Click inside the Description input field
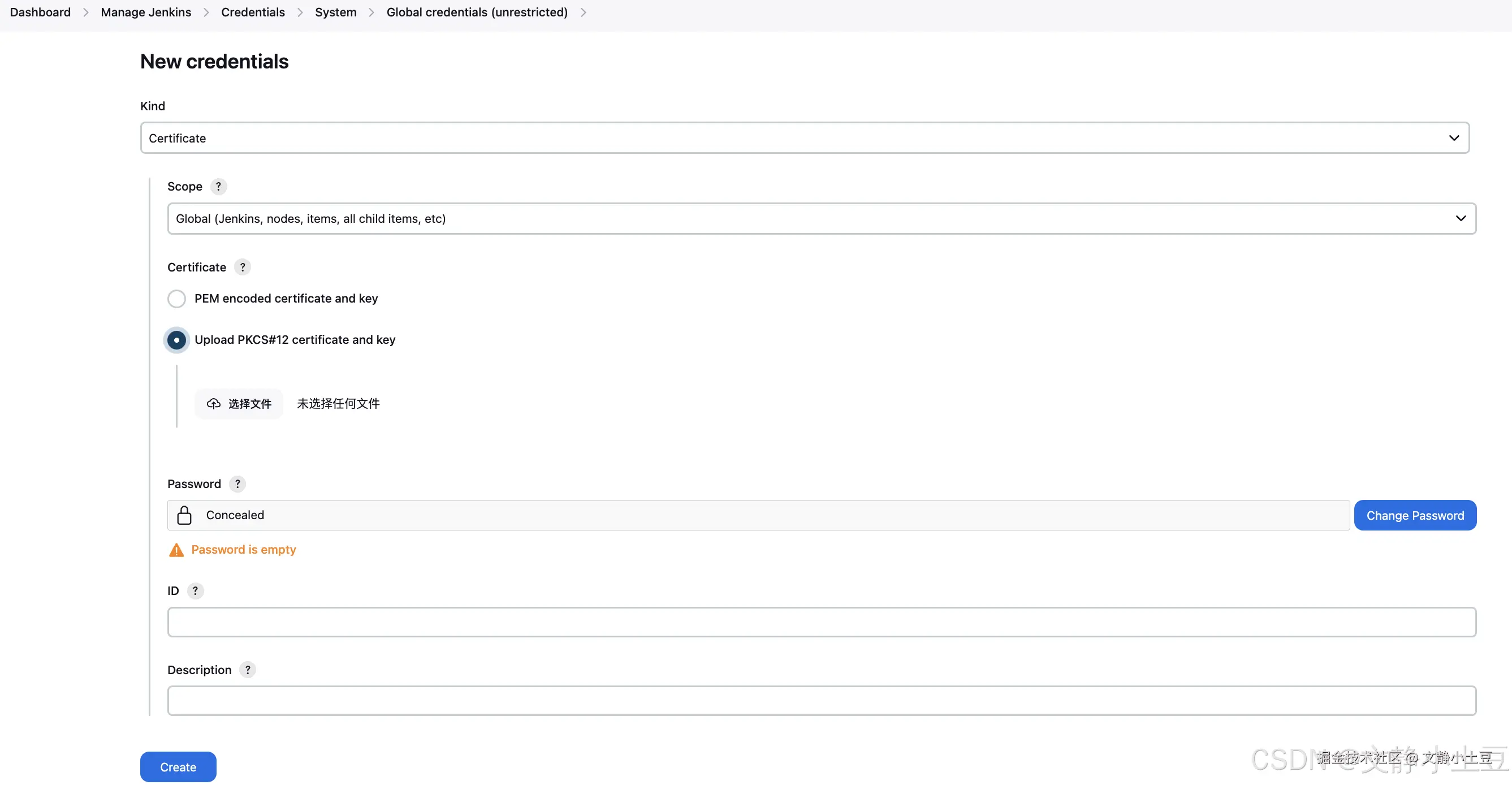 point(821,701)
